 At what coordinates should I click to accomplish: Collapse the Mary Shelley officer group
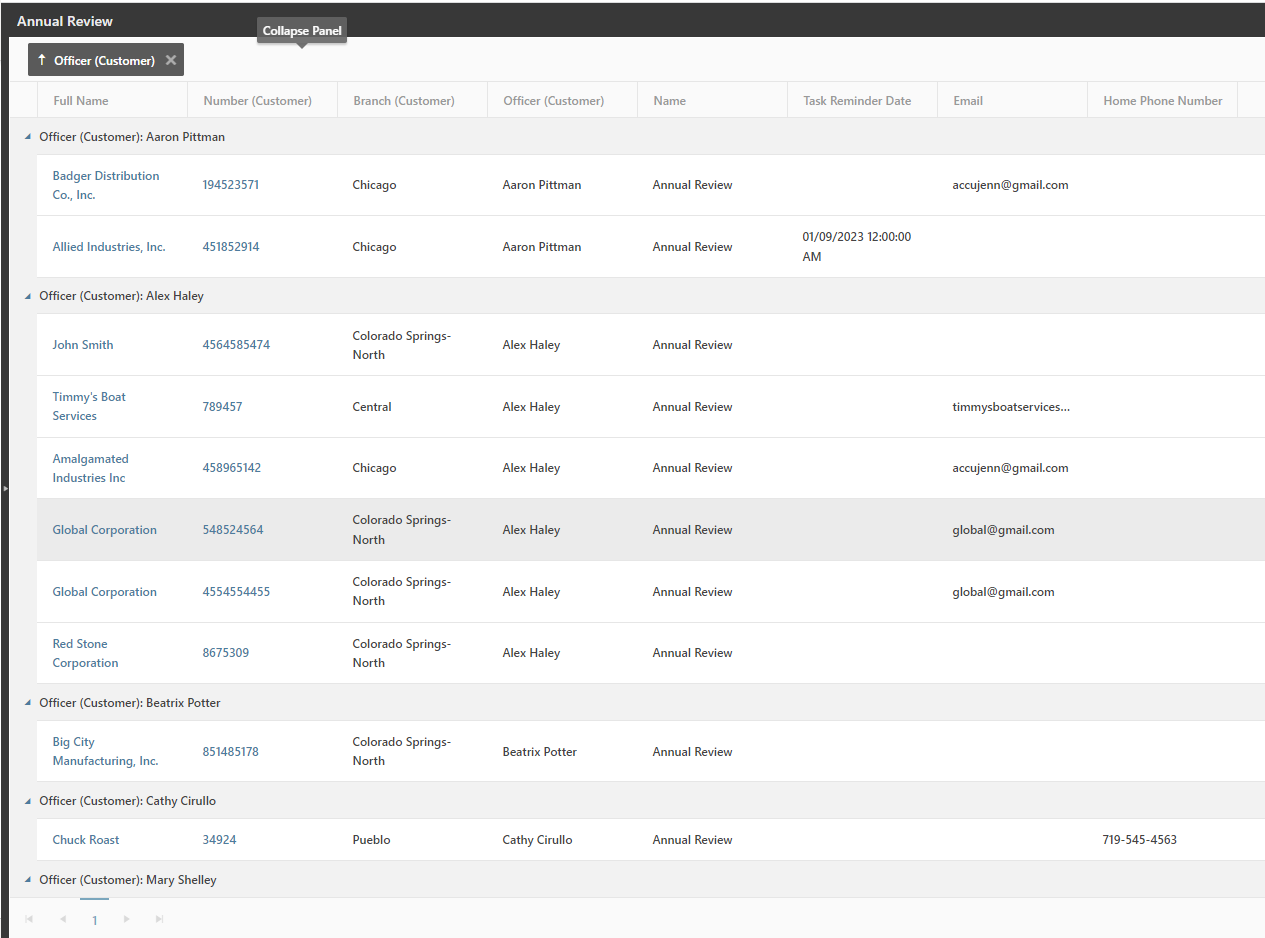point(28,880)
